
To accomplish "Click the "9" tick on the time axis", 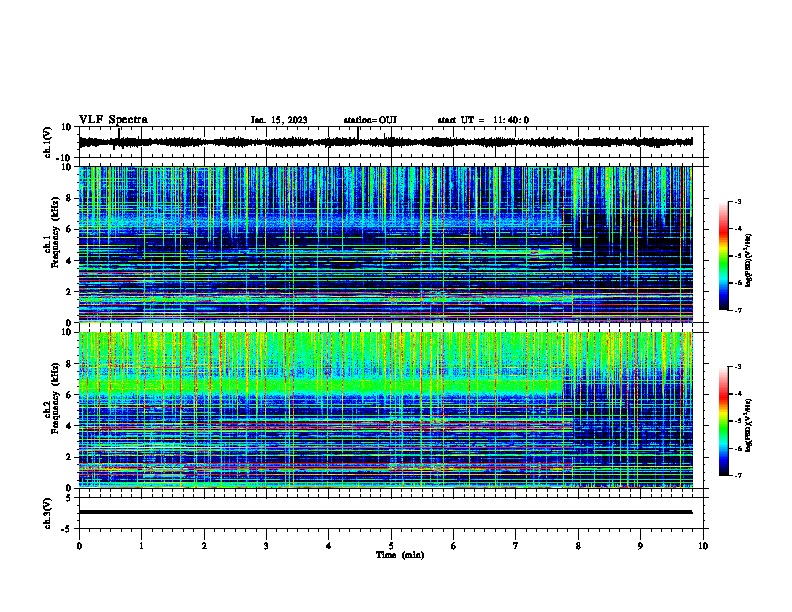I will click(640, 546).
